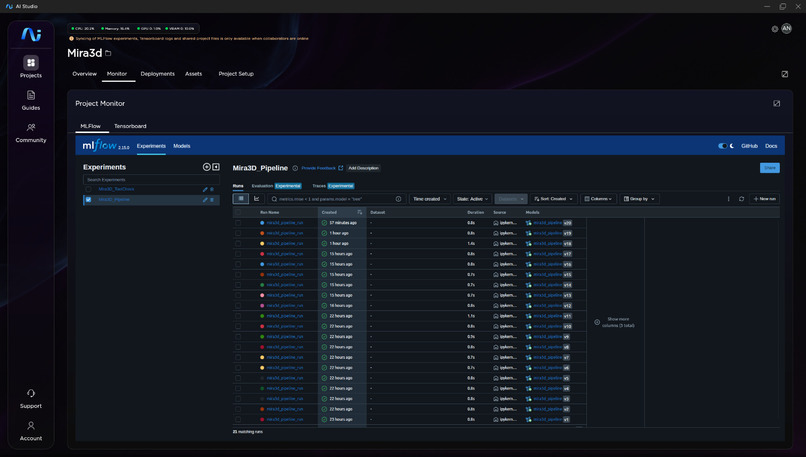Viewport: 806px width, 457px height.
Task: Switch to the Tensorboard tab
Action: [130, 126]
